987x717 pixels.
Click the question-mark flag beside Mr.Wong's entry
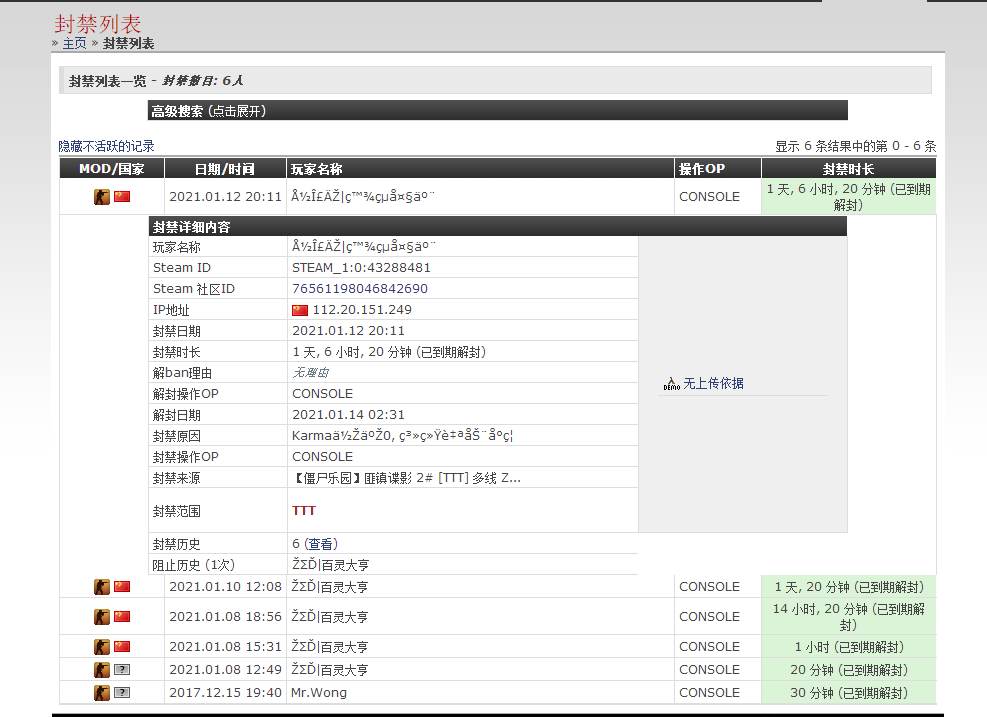coord(122,692)
